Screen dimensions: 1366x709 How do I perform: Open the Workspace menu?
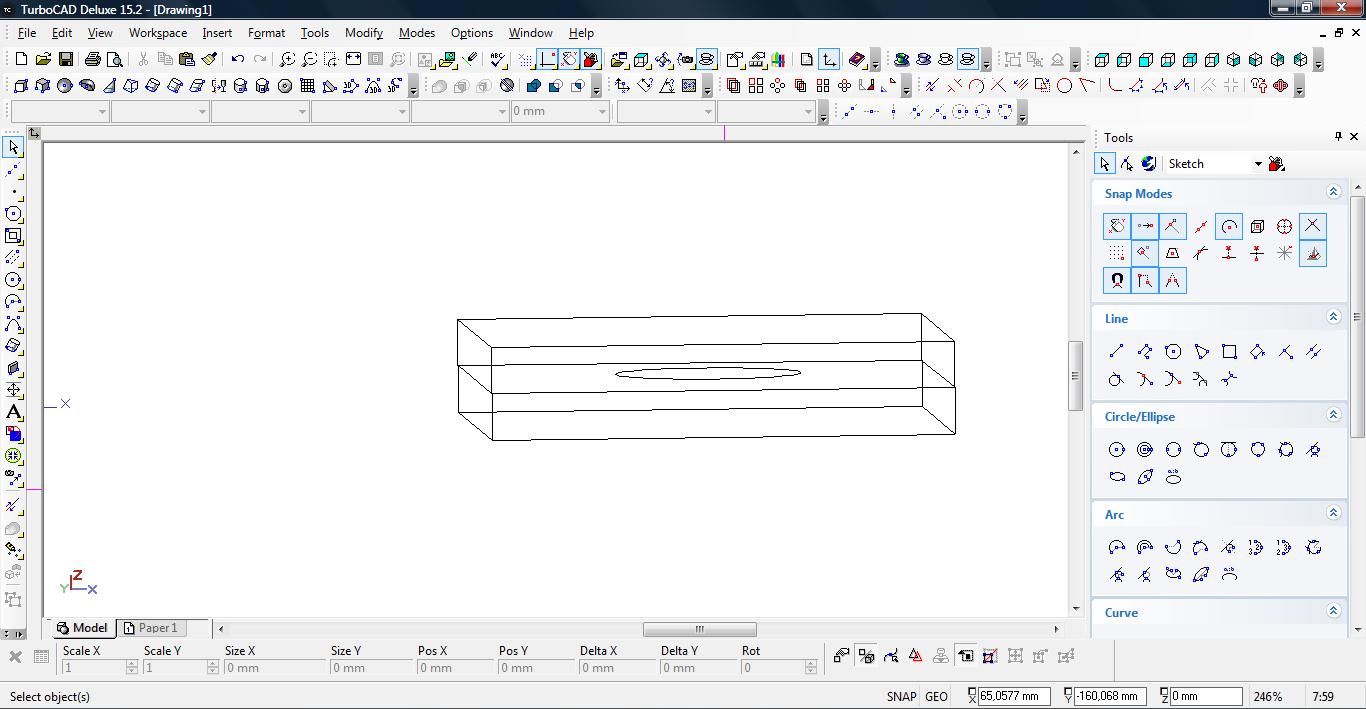pyautogui.click(x=157, y=33)
